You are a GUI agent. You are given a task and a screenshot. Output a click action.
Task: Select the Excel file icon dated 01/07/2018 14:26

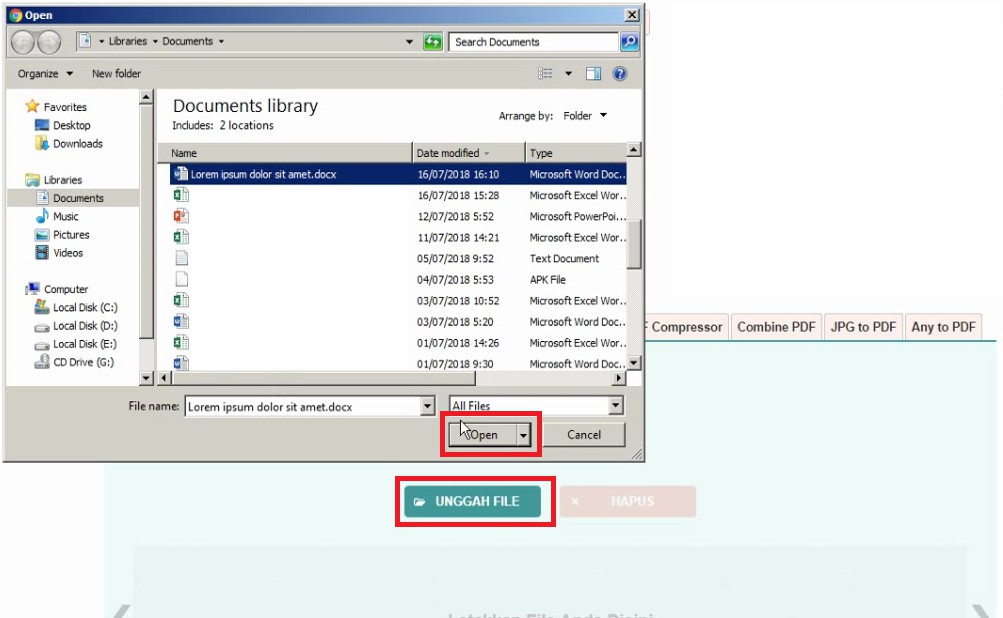[181, 343]
